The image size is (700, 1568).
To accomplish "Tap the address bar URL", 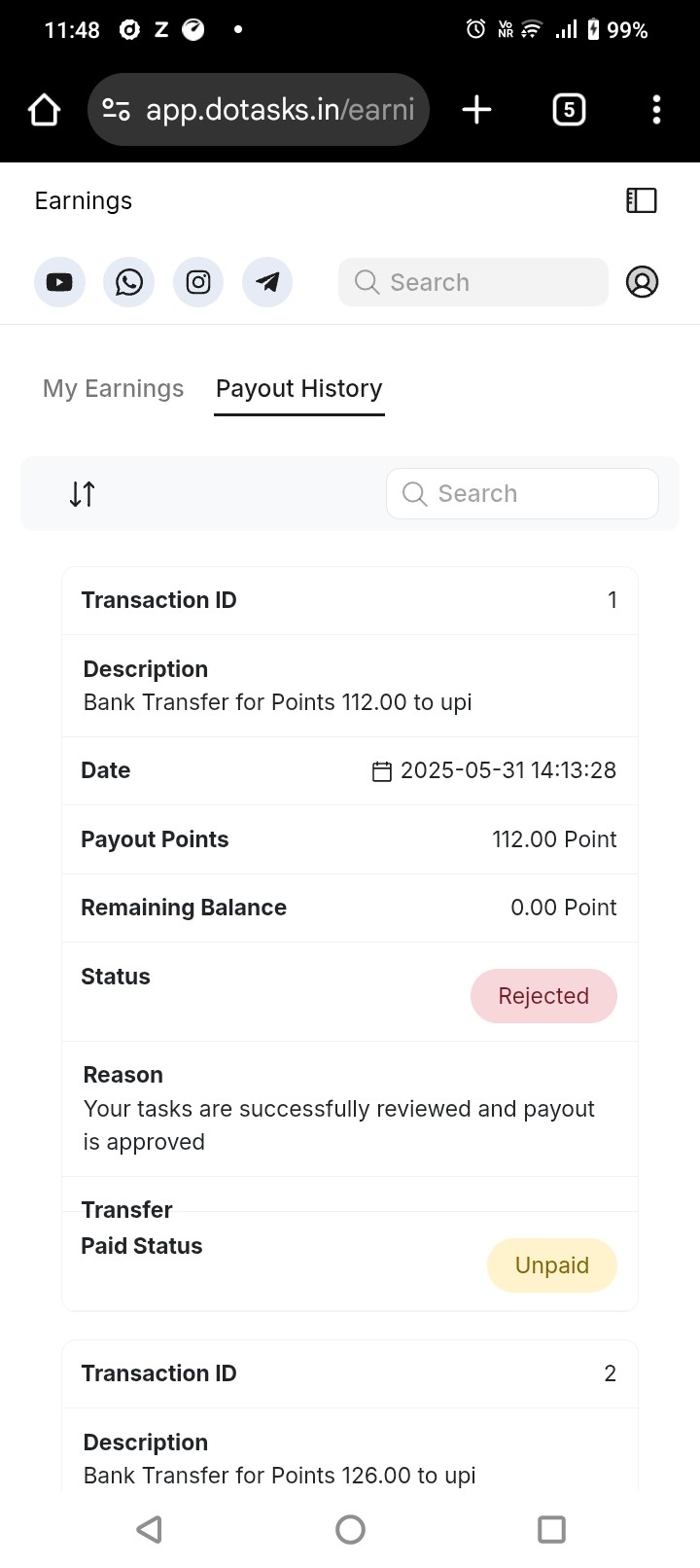I will pos(279,110).
